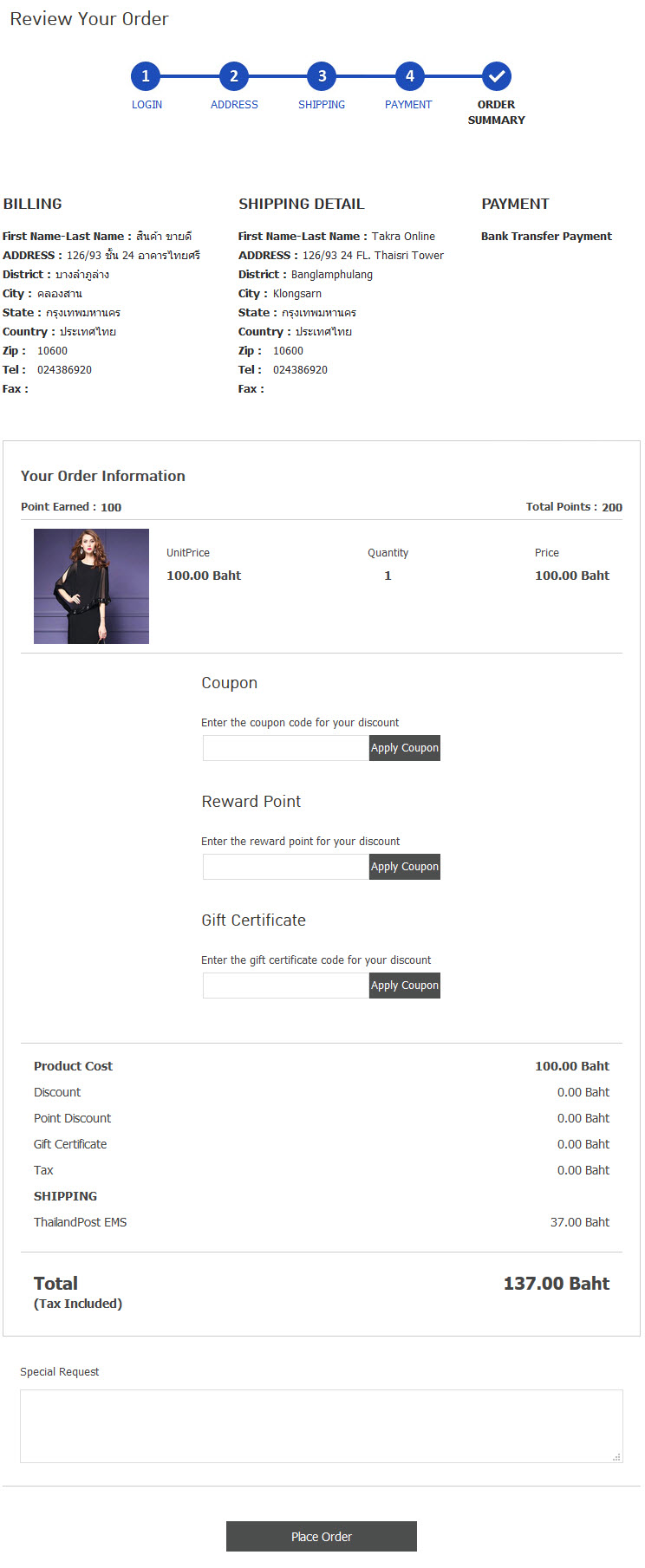Grab the Special Request resize handle
645x1568 pixels.
[617, 1457]
